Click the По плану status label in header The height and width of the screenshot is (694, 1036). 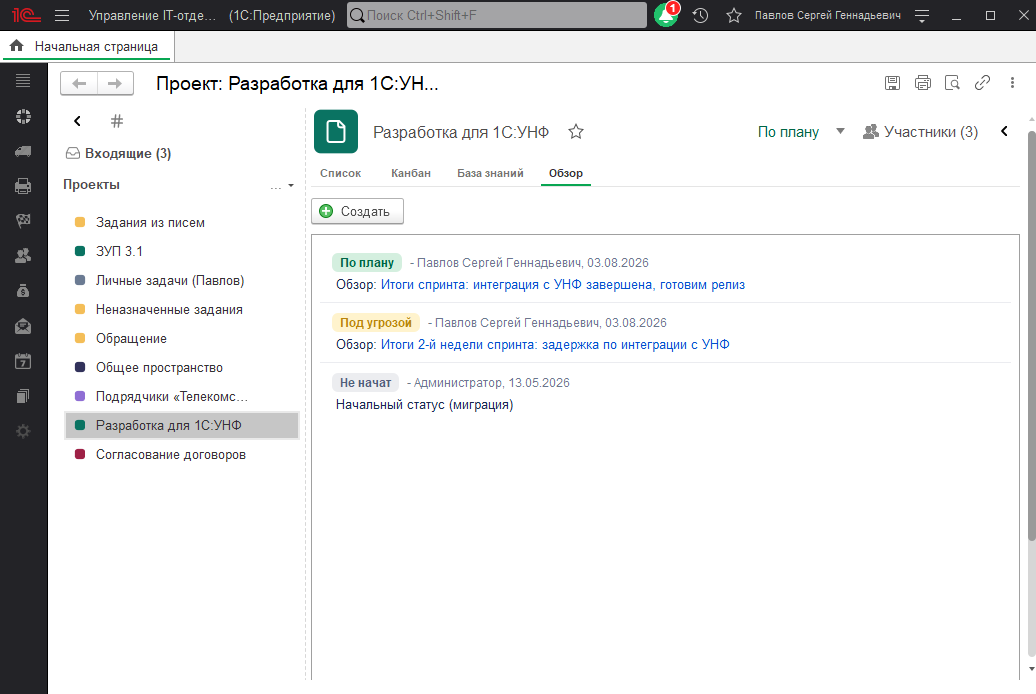click(x=788, y=132)
